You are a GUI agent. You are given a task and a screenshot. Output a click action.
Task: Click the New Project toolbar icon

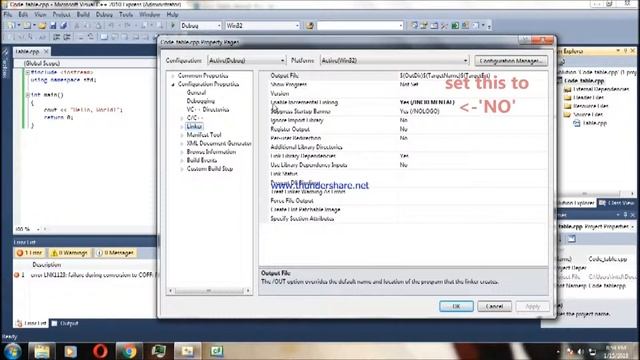pos(11,26)
